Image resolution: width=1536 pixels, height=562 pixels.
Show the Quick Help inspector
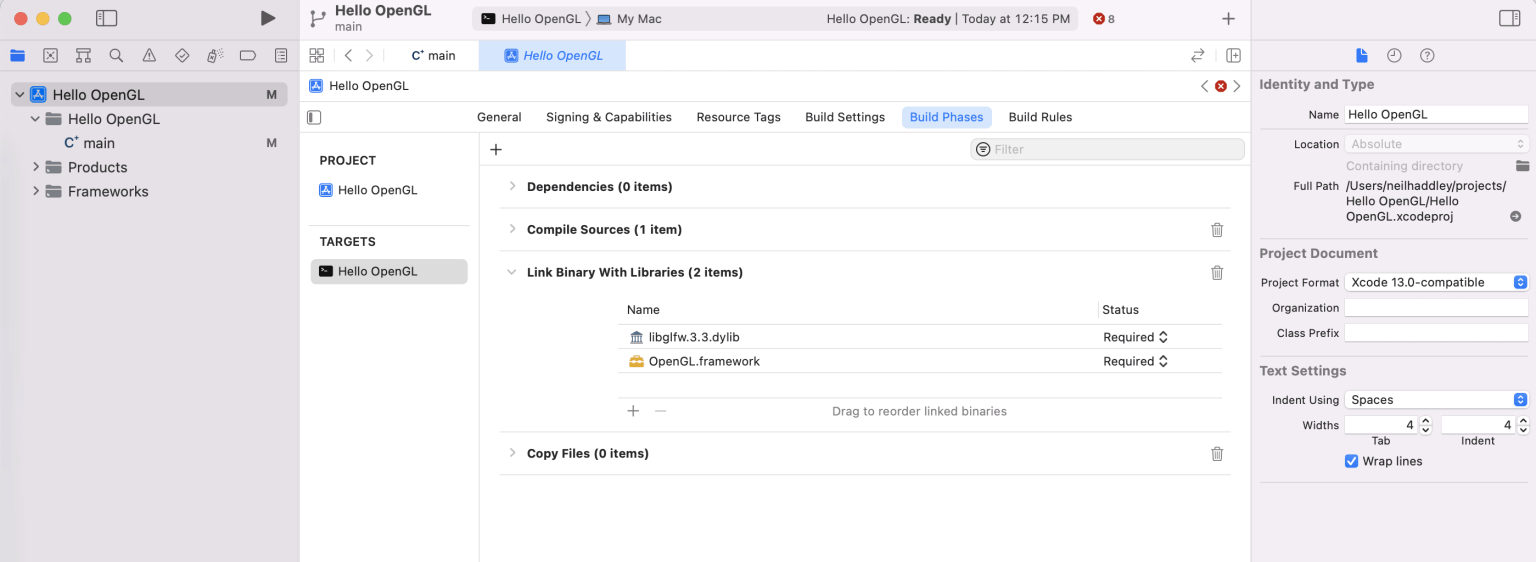[x=1427, y=55]
